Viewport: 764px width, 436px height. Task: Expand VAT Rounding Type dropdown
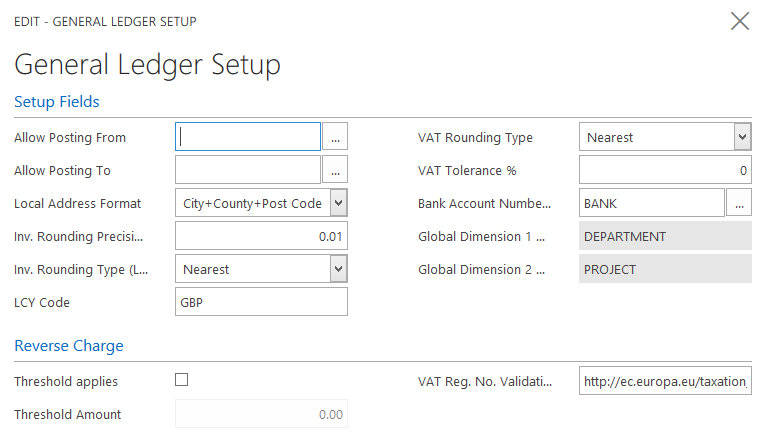pyautogui.click(x=742, y=137)
